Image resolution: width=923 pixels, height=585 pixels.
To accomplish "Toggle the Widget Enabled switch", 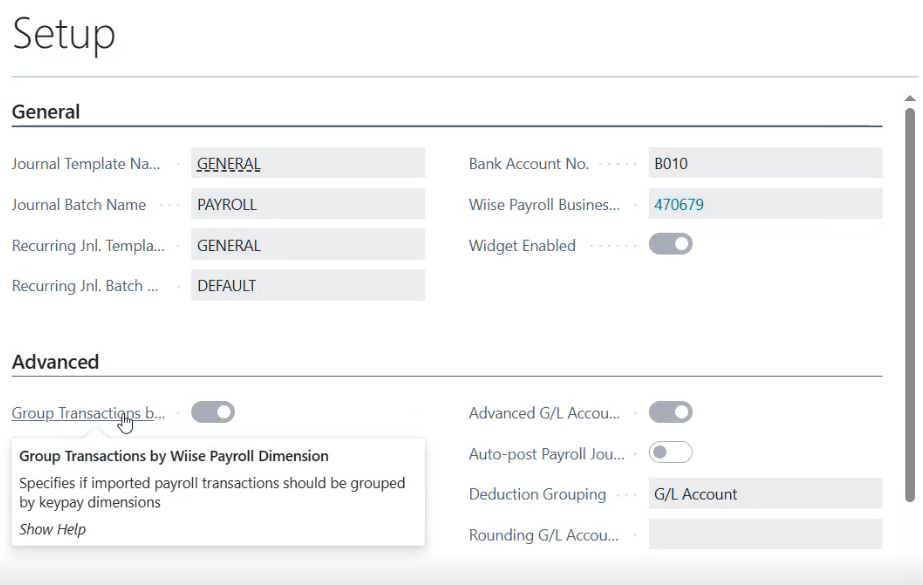I will 670,244.
